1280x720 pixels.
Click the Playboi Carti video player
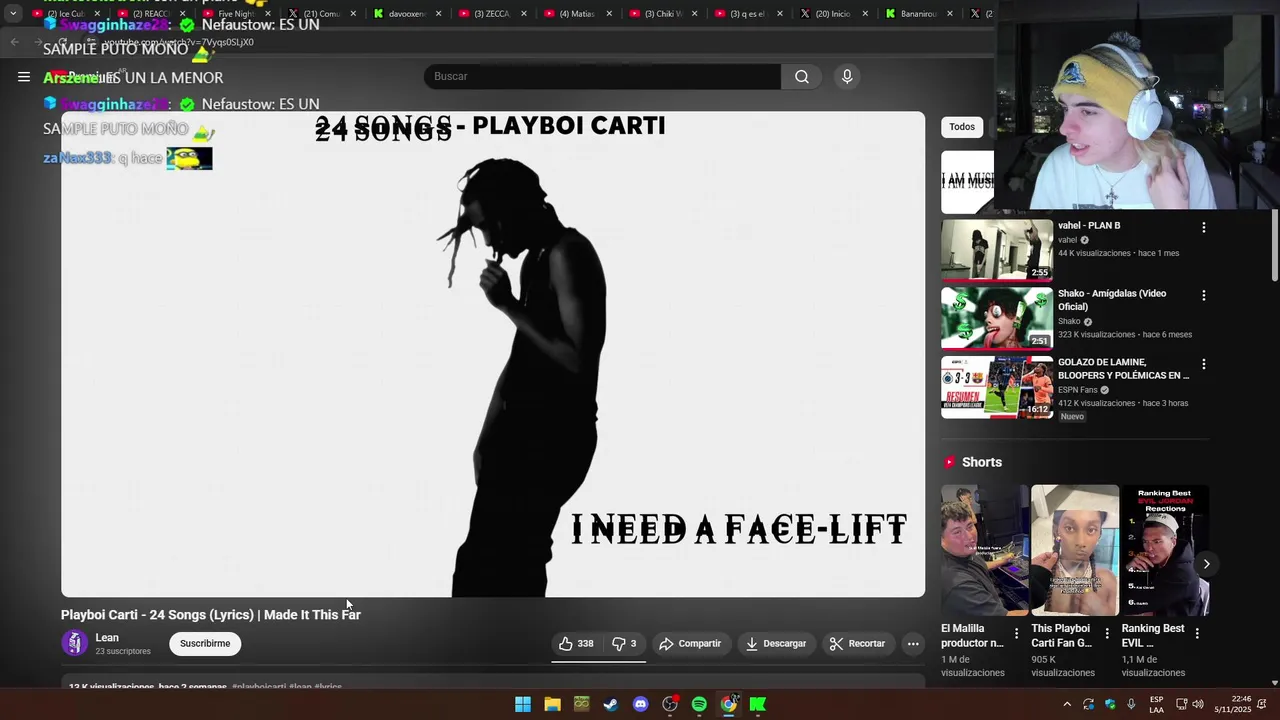click(x=493, y=354)
